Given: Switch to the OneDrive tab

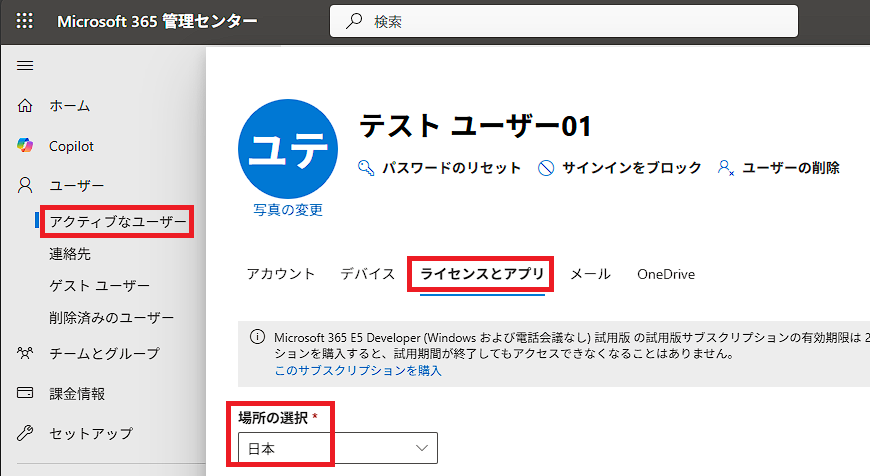Looking at the screenshot, I should coord(666,274).
